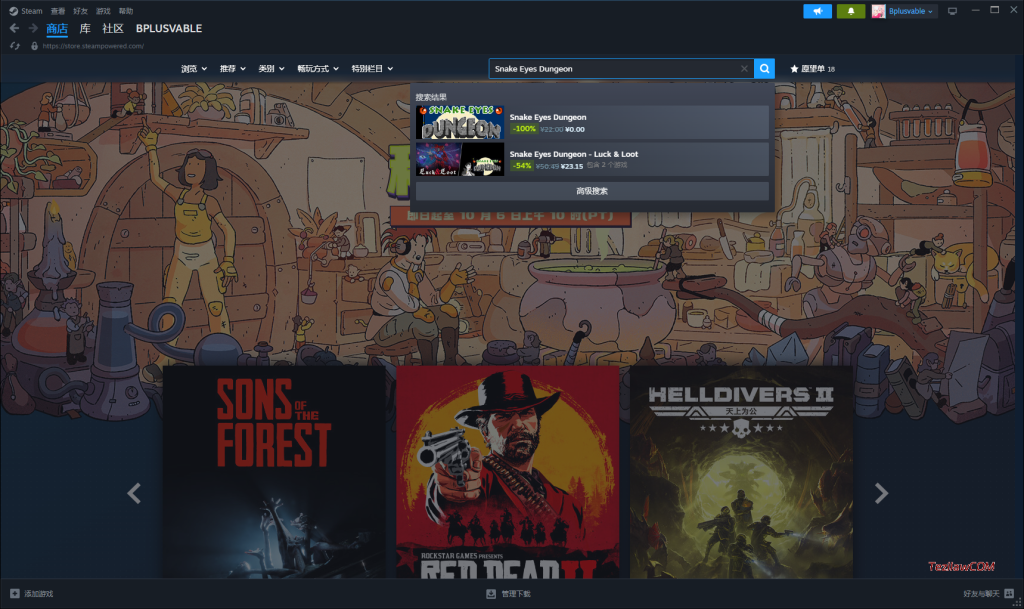Image resolution: width=1024 pixels, height=609 pixels.
Task: Open the 库 library tab
Action: (85, 29)
